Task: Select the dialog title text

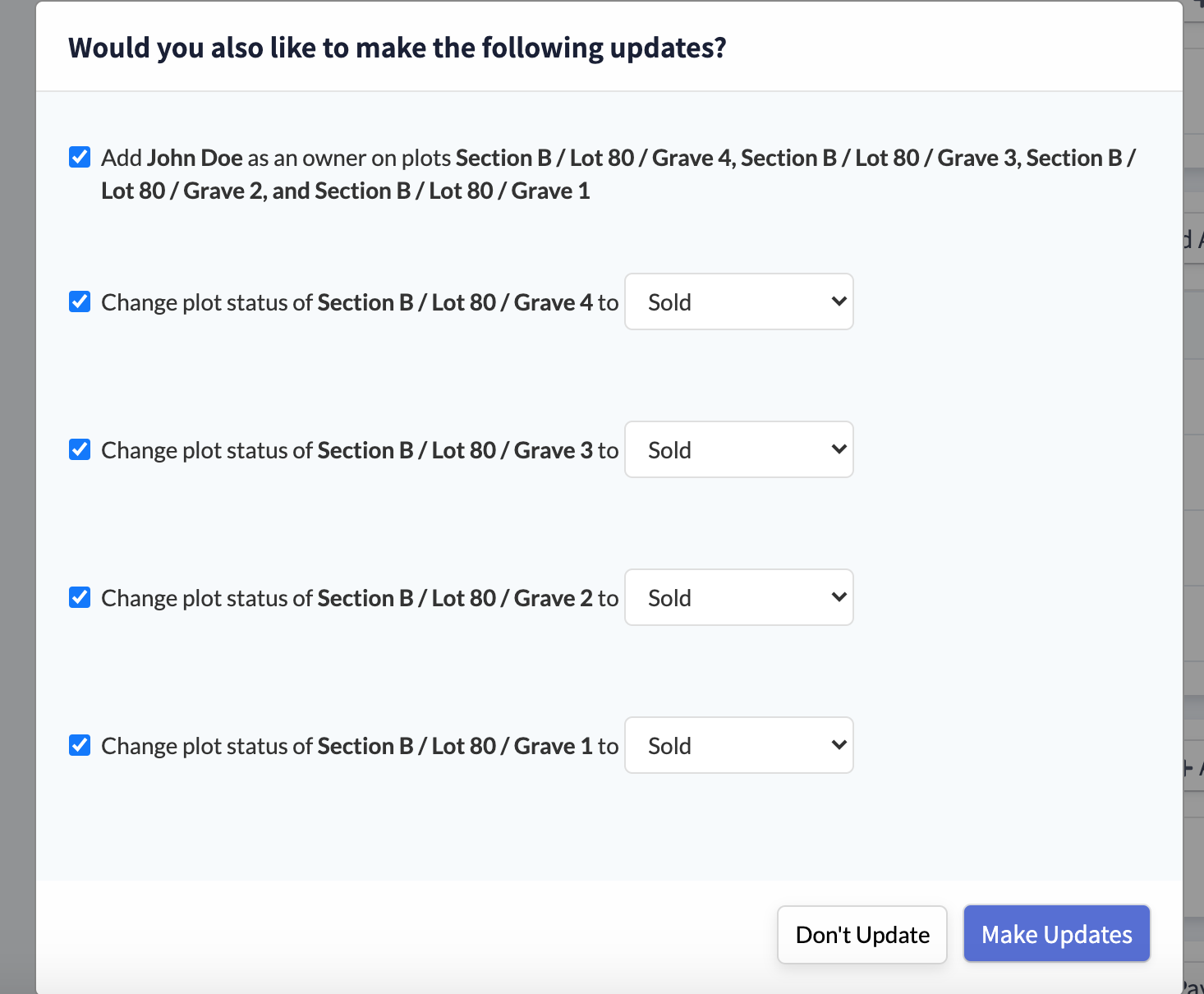Action: click(x=397, y=47)
